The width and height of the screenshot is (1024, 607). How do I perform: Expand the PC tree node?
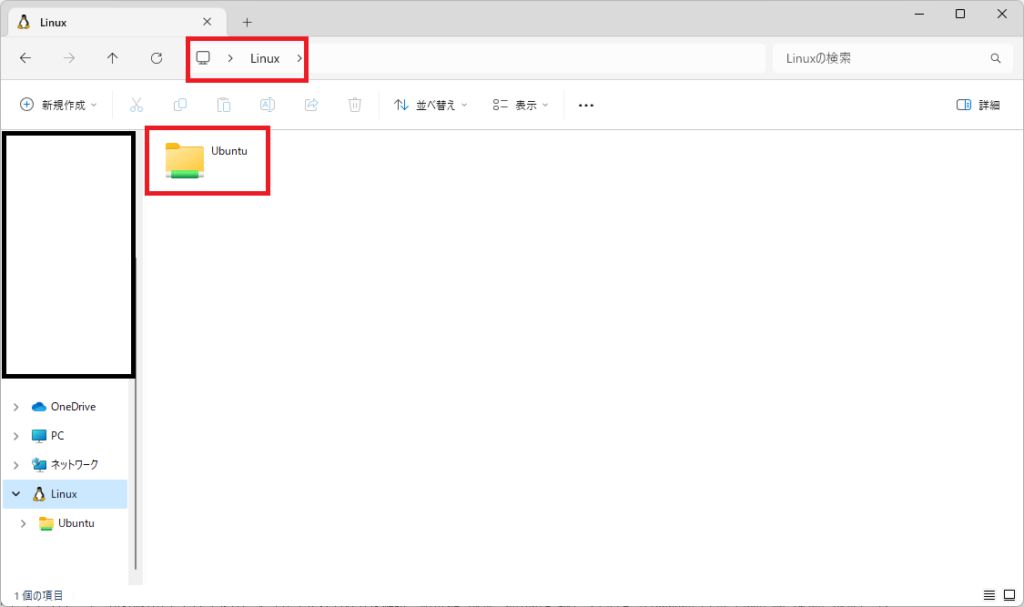[16, 436]
